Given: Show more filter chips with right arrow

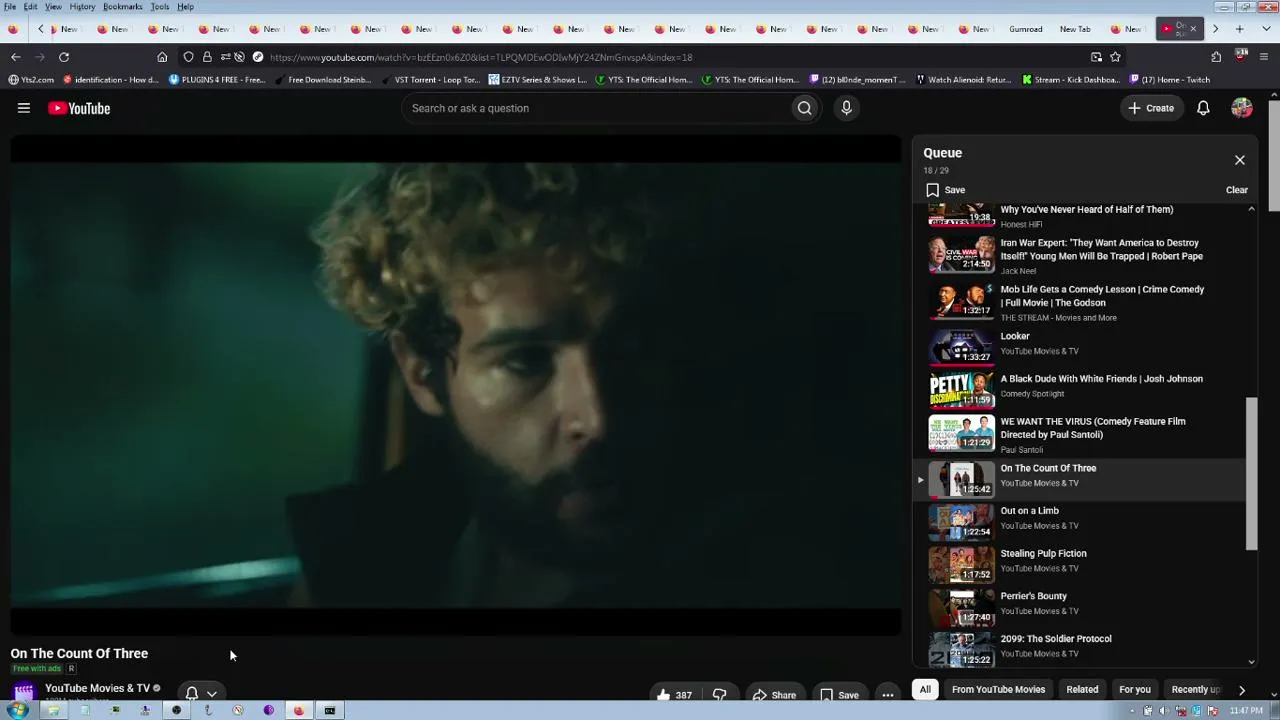Looking at the screenshot, I should (x=1241, y=689).
